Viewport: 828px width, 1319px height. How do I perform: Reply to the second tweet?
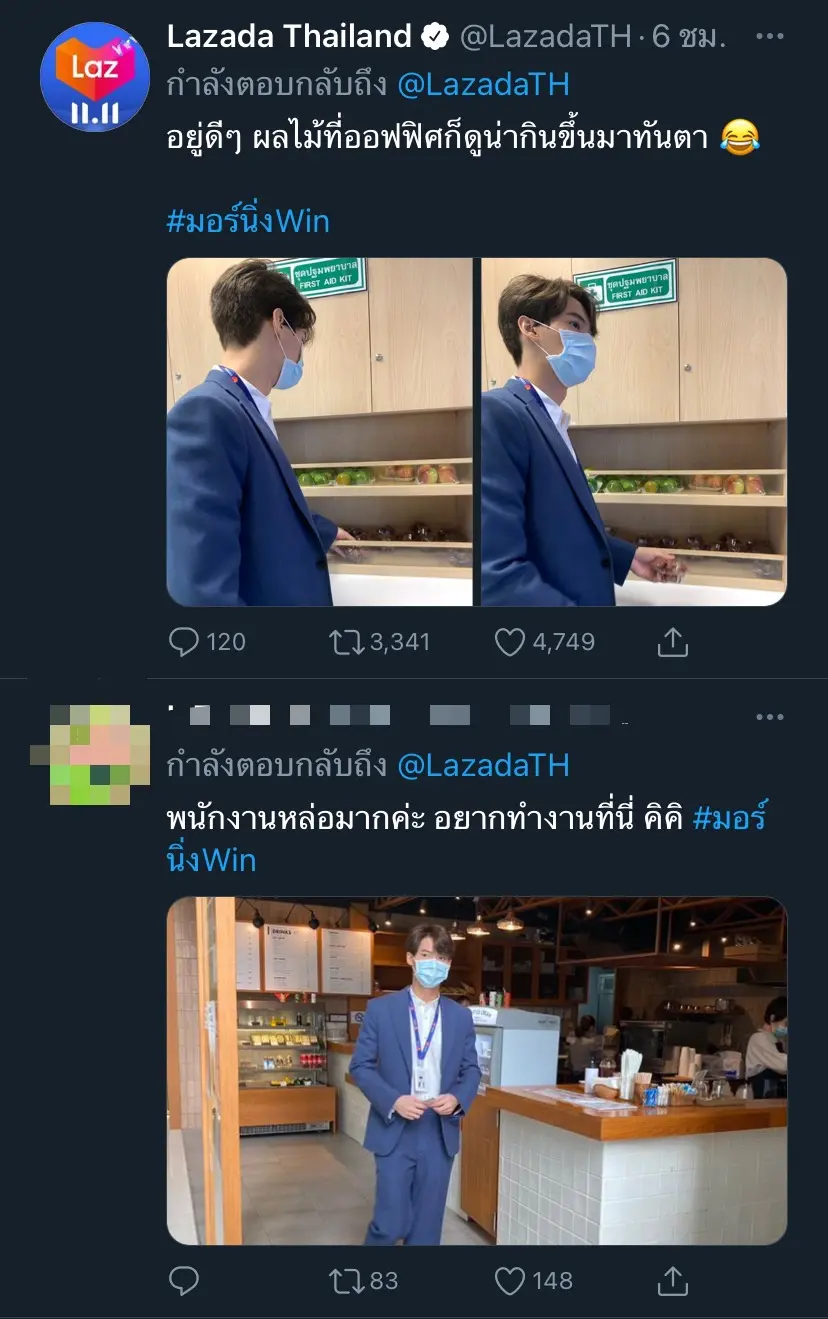coord(184,1280)
